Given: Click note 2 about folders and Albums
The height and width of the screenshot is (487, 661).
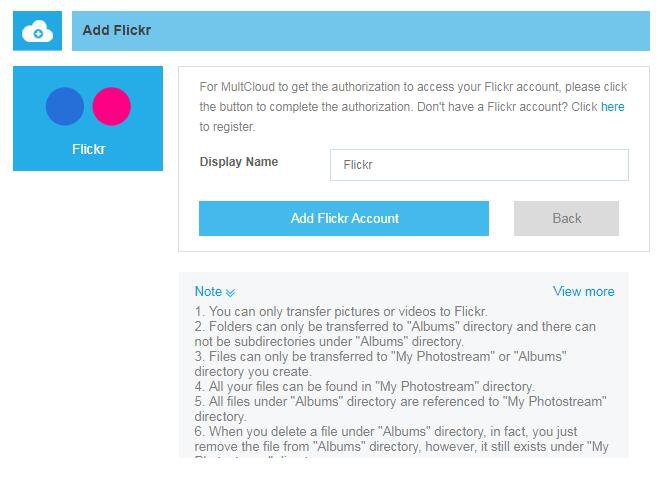Looking at the screenshot, I should 394,334.
